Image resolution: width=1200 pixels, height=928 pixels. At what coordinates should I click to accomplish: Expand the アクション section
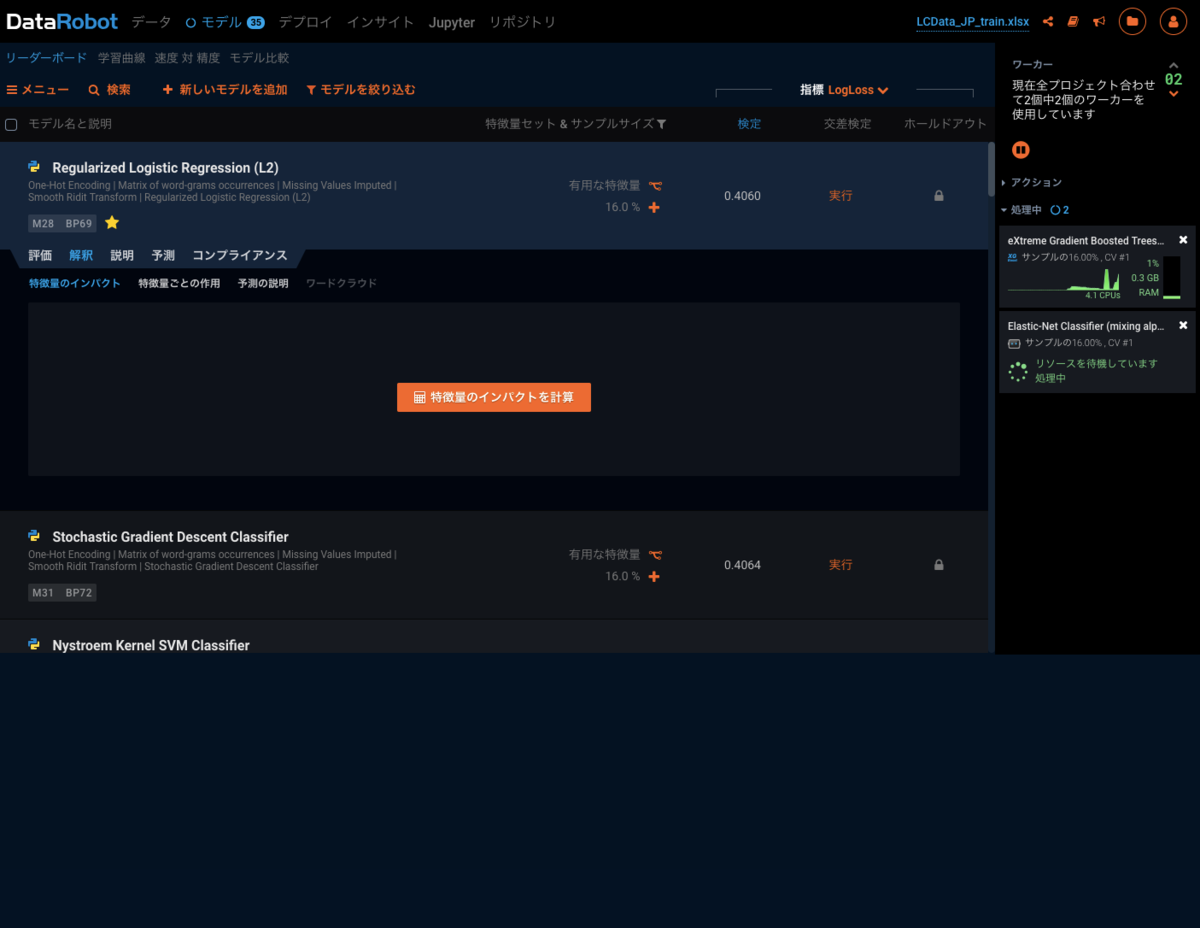pyautogui.click(x=1032, y=183)
